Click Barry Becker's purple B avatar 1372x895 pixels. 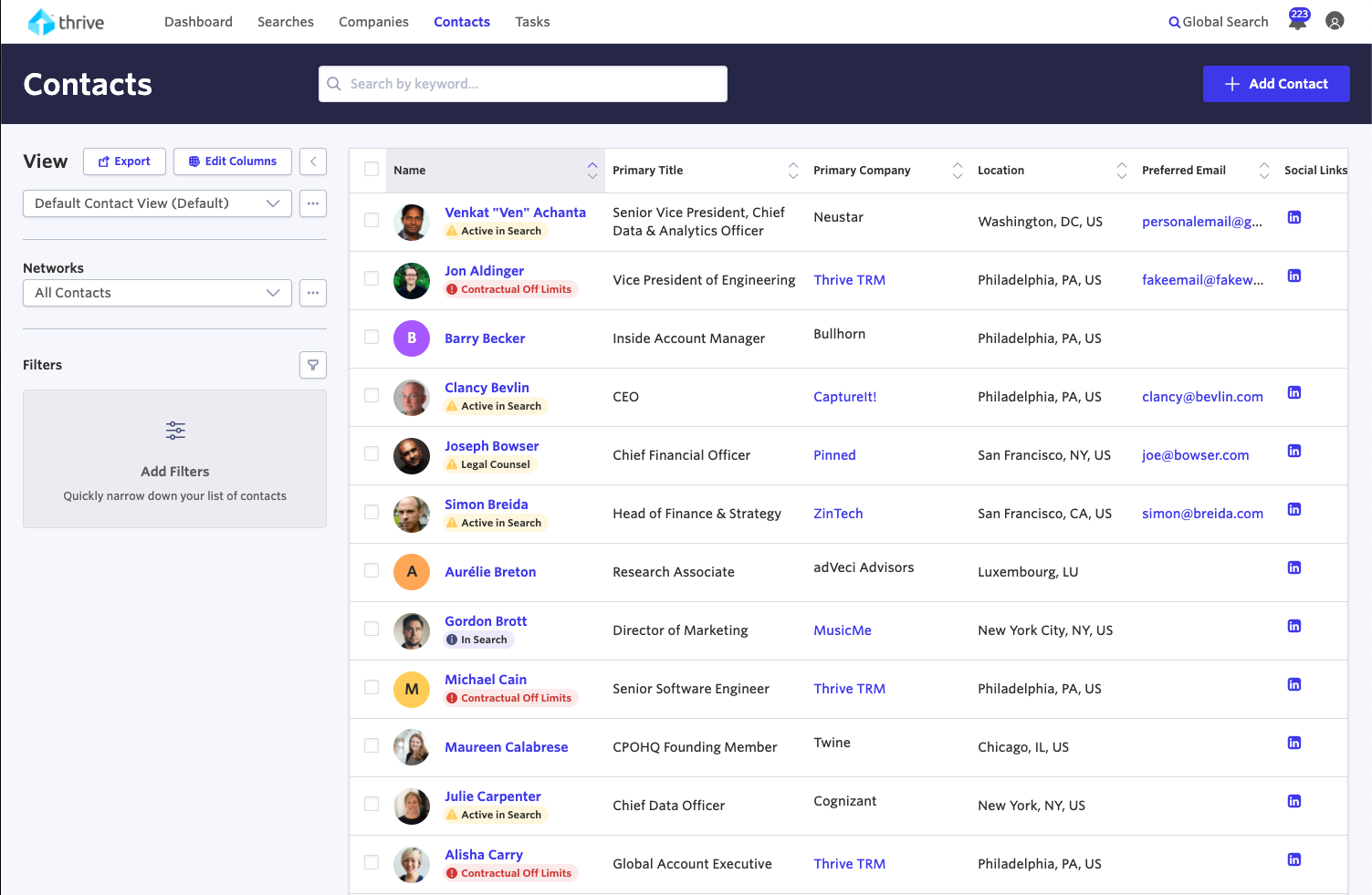click(x=412, y=338)
